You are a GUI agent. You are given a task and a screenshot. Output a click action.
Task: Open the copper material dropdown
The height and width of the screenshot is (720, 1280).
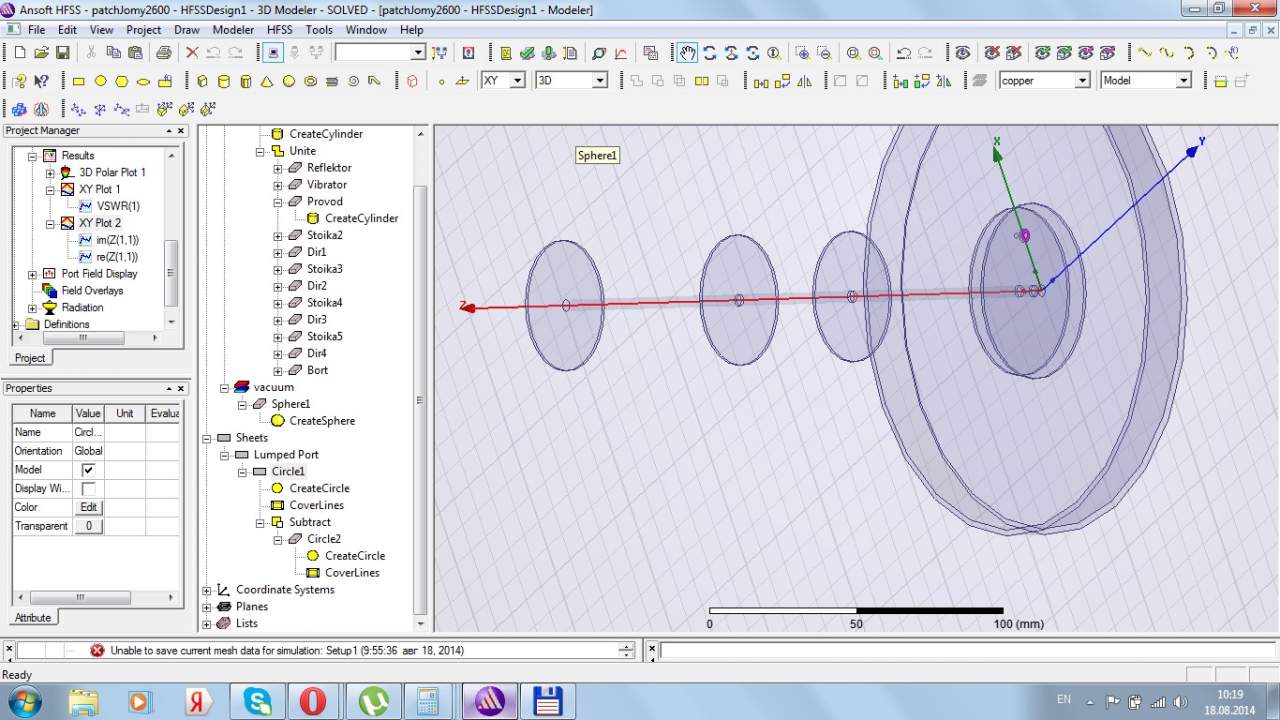click(x=1082, y=81)
